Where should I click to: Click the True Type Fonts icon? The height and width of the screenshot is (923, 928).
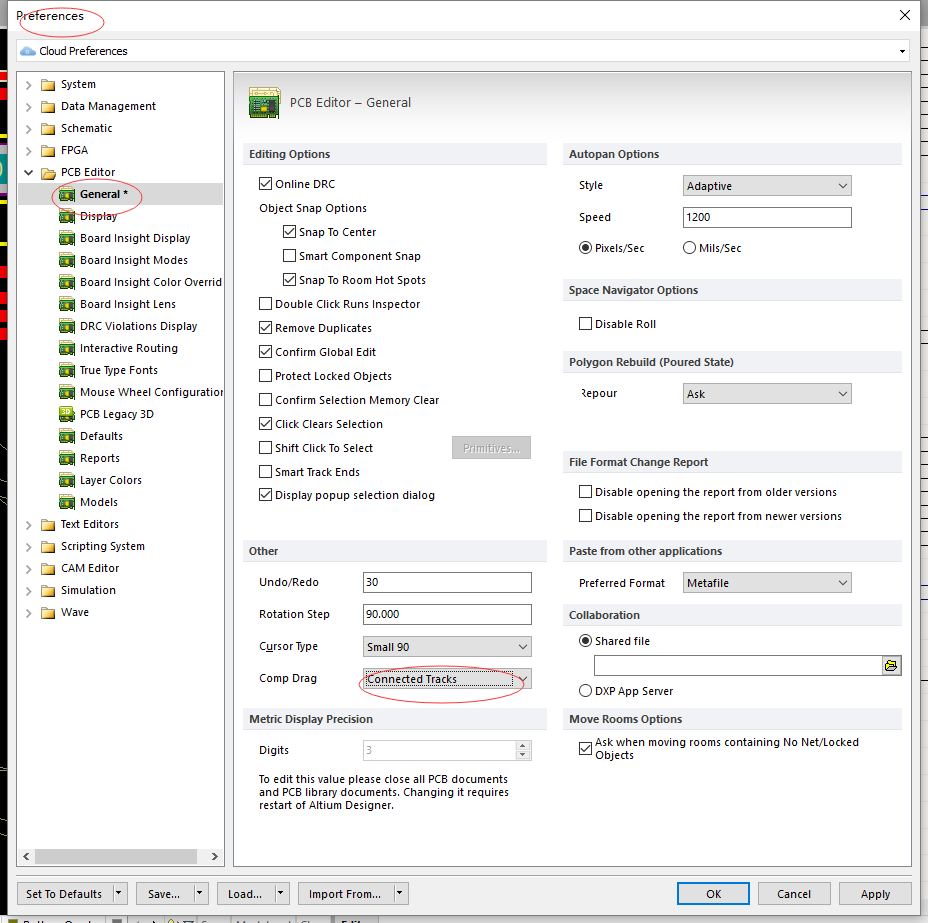pos(67,370)
